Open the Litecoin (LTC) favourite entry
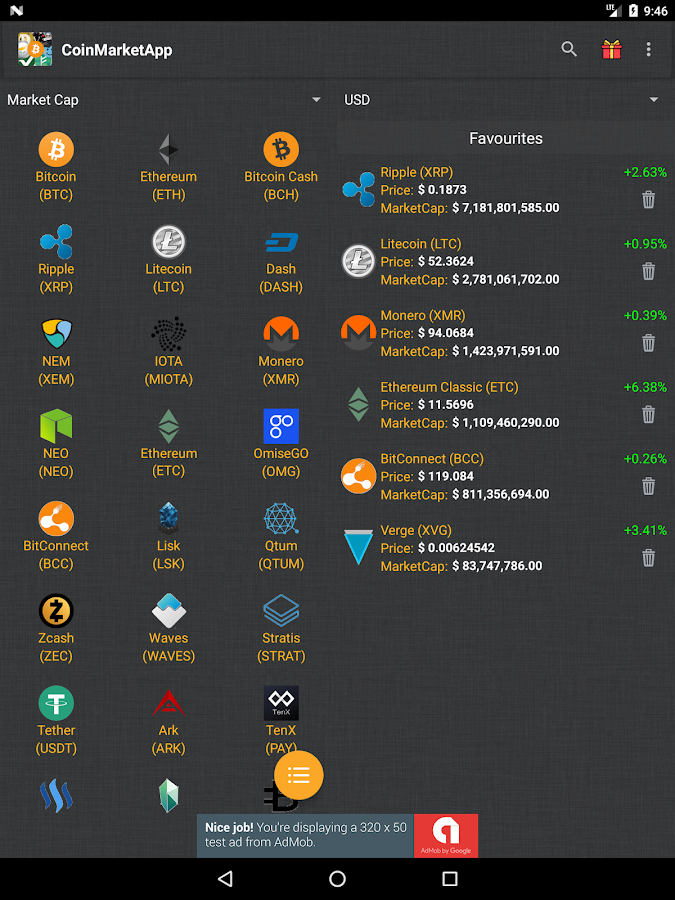Screen dimensions: 675x900 click(x=505, y=262)
